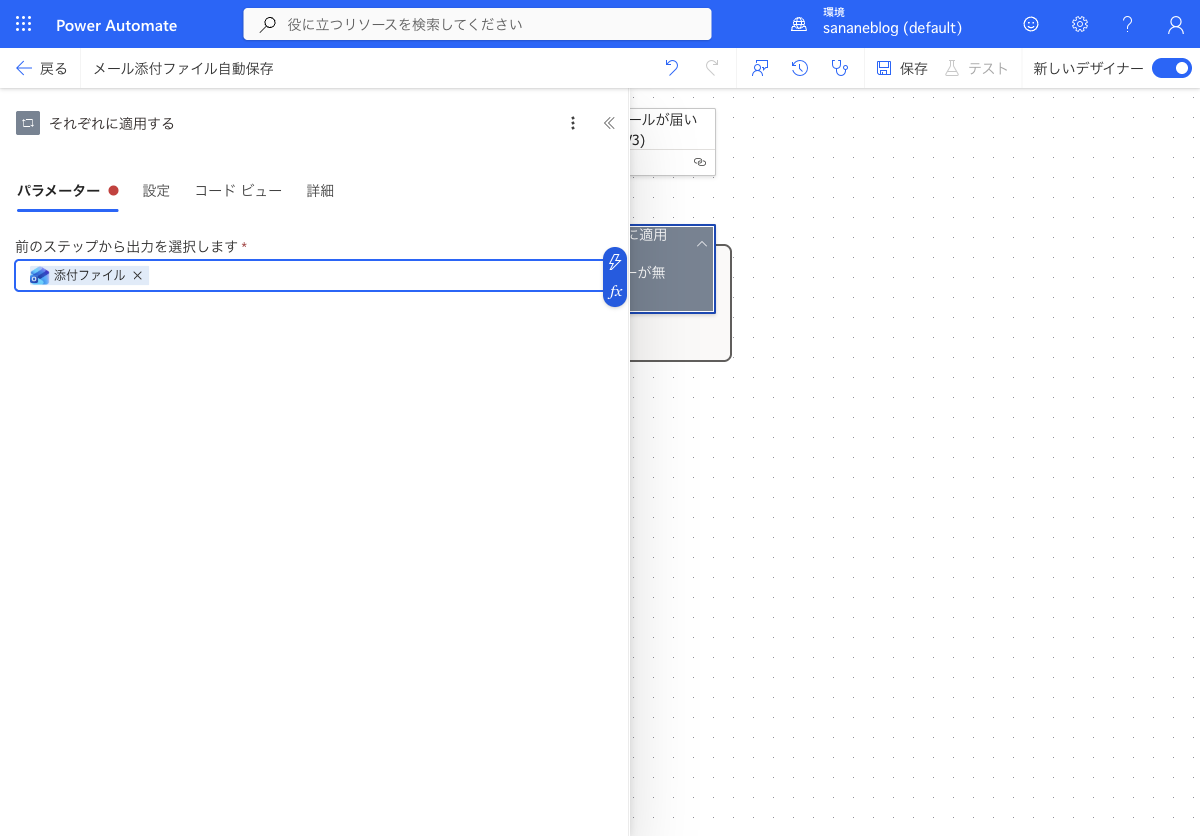Image resolution: width=1200 pixels, height=836 pixels.
Task: Click the それぞれに適用する panel title
Action: [x=112, y=124]
